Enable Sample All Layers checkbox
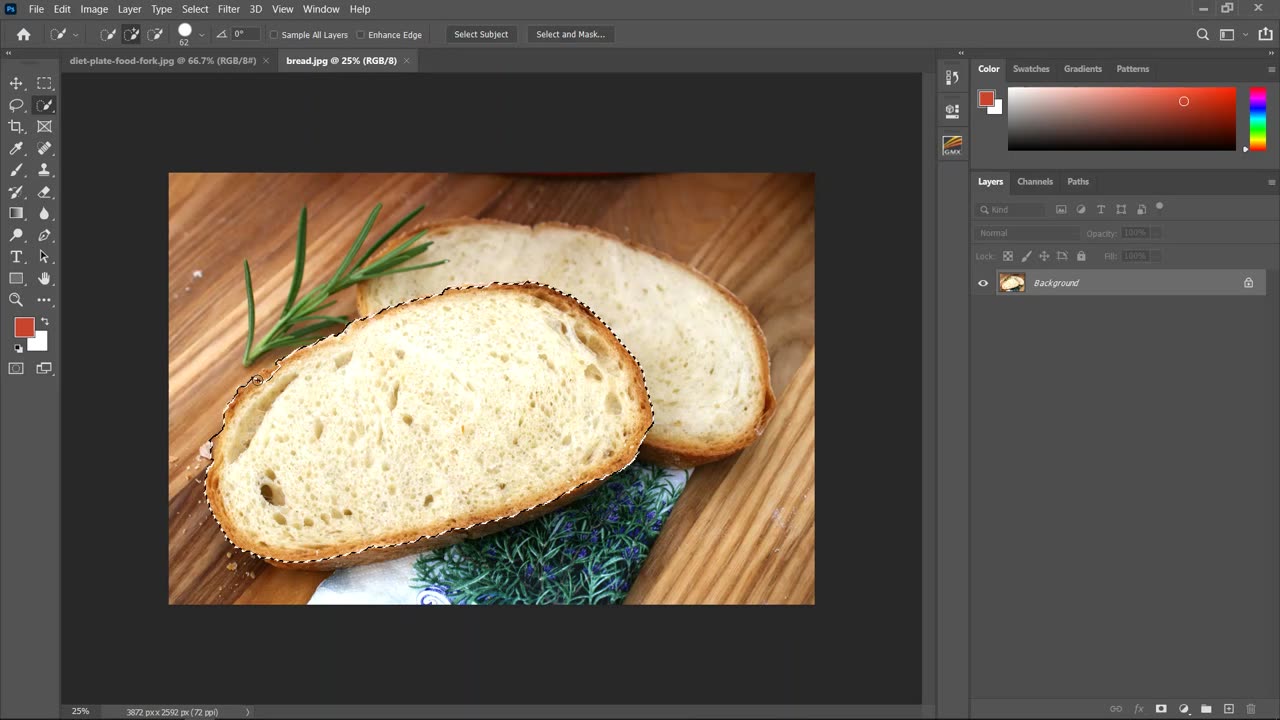Image resolution: width=1280 pixels, height=720 pixels. click(x=274, y=35)
